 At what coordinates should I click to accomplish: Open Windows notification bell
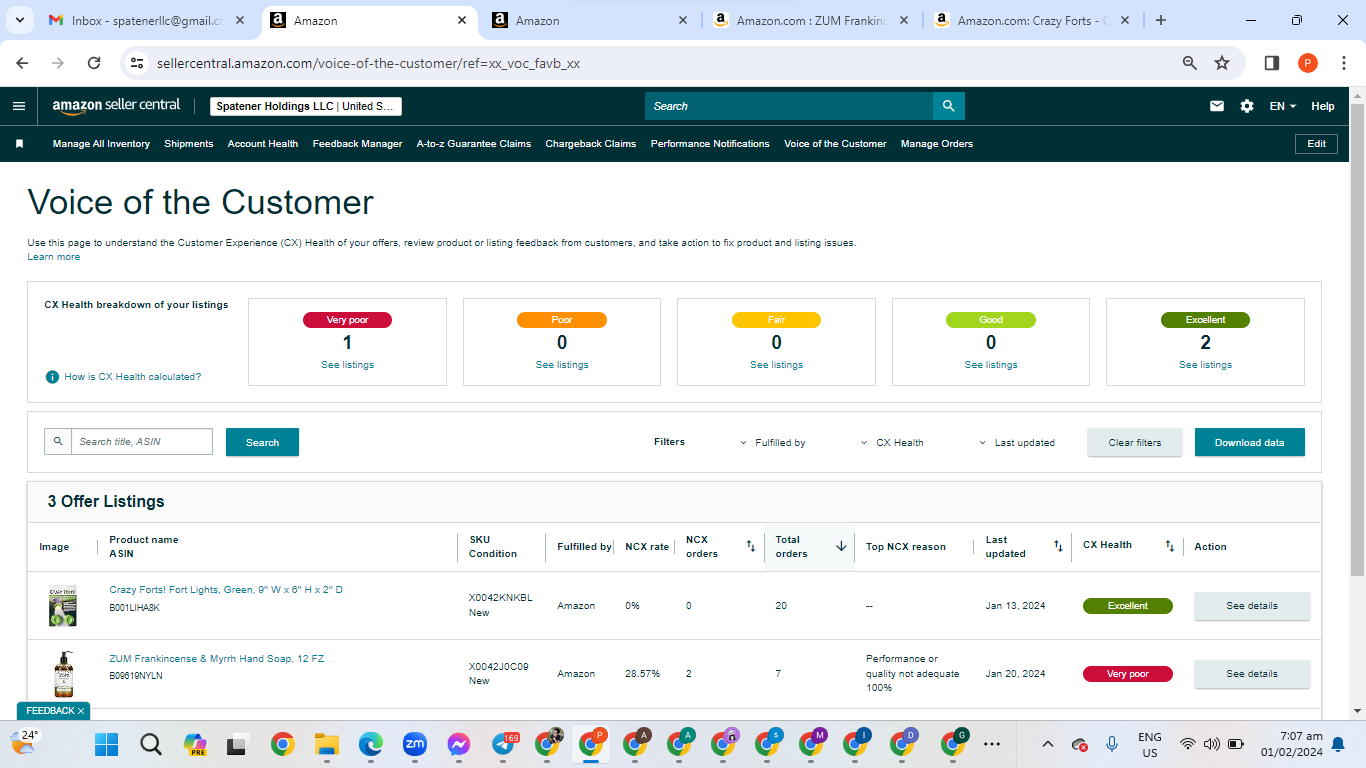click(x=1338, y=744)
